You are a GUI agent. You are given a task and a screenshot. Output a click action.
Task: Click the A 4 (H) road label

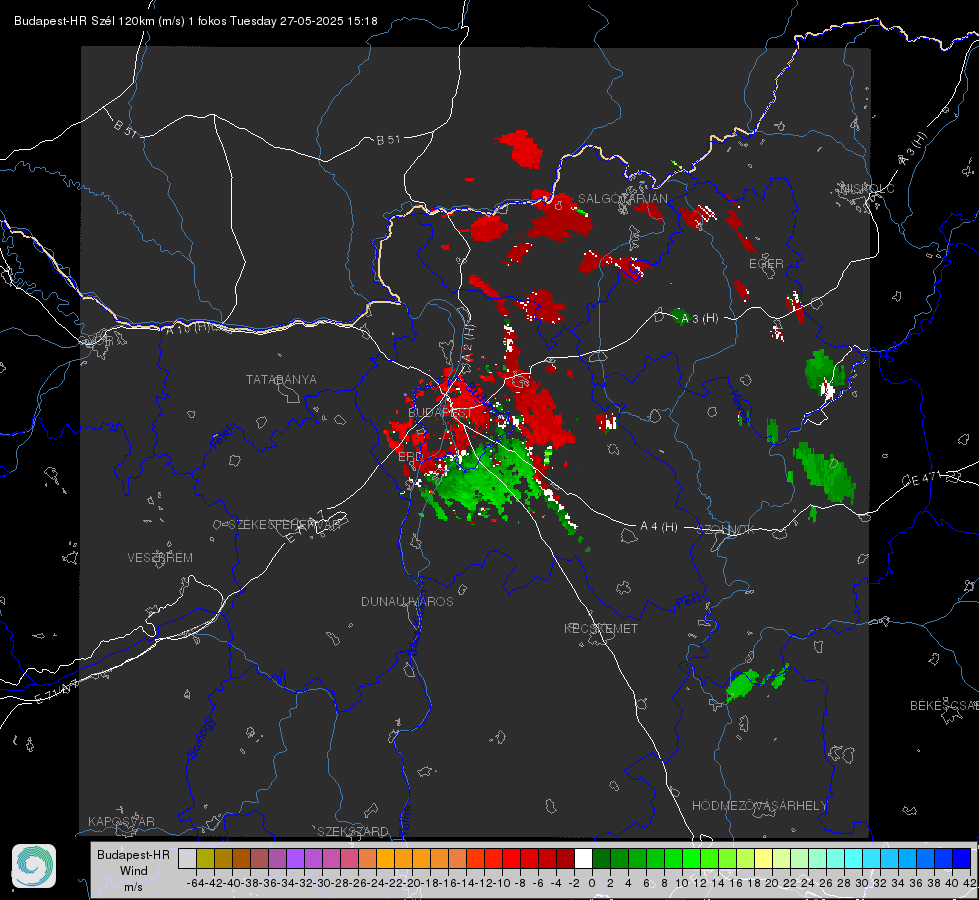[659, 527]
